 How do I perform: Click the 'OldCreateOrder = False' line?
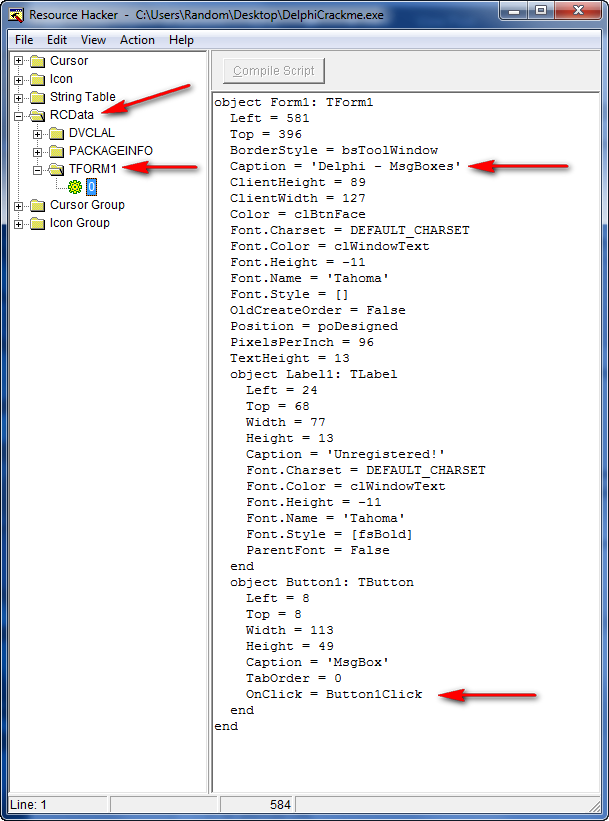click(317, 310)
